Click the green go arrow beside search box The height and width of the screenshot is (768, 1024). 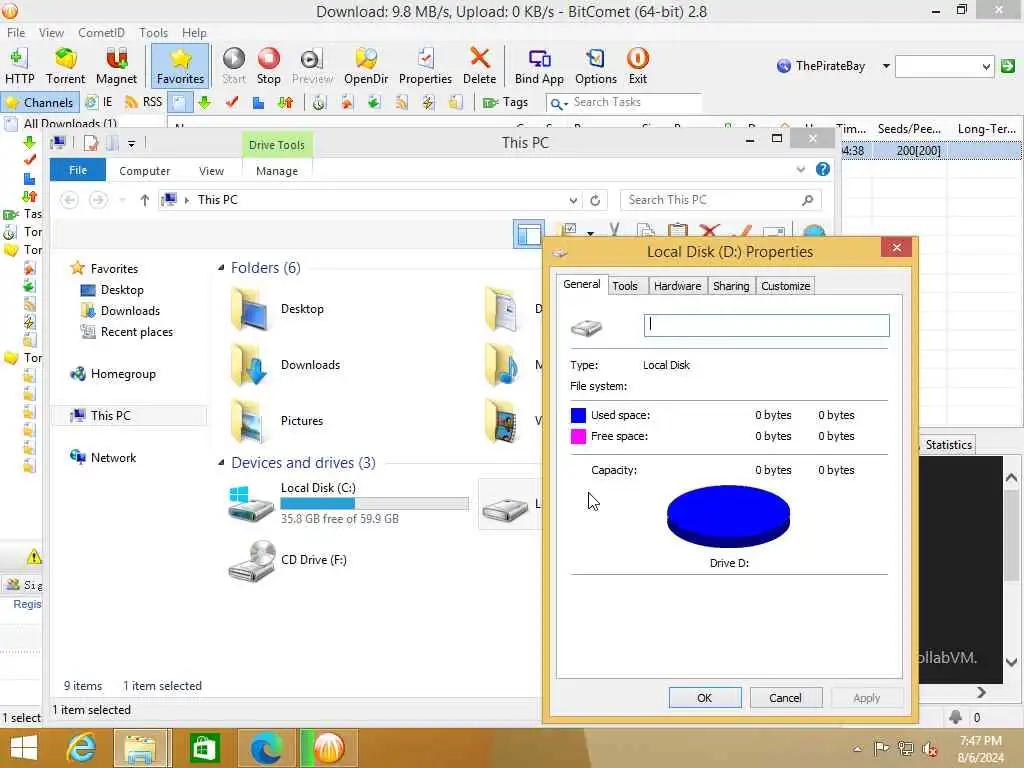pyautogui.click(x=1008, y=66)
